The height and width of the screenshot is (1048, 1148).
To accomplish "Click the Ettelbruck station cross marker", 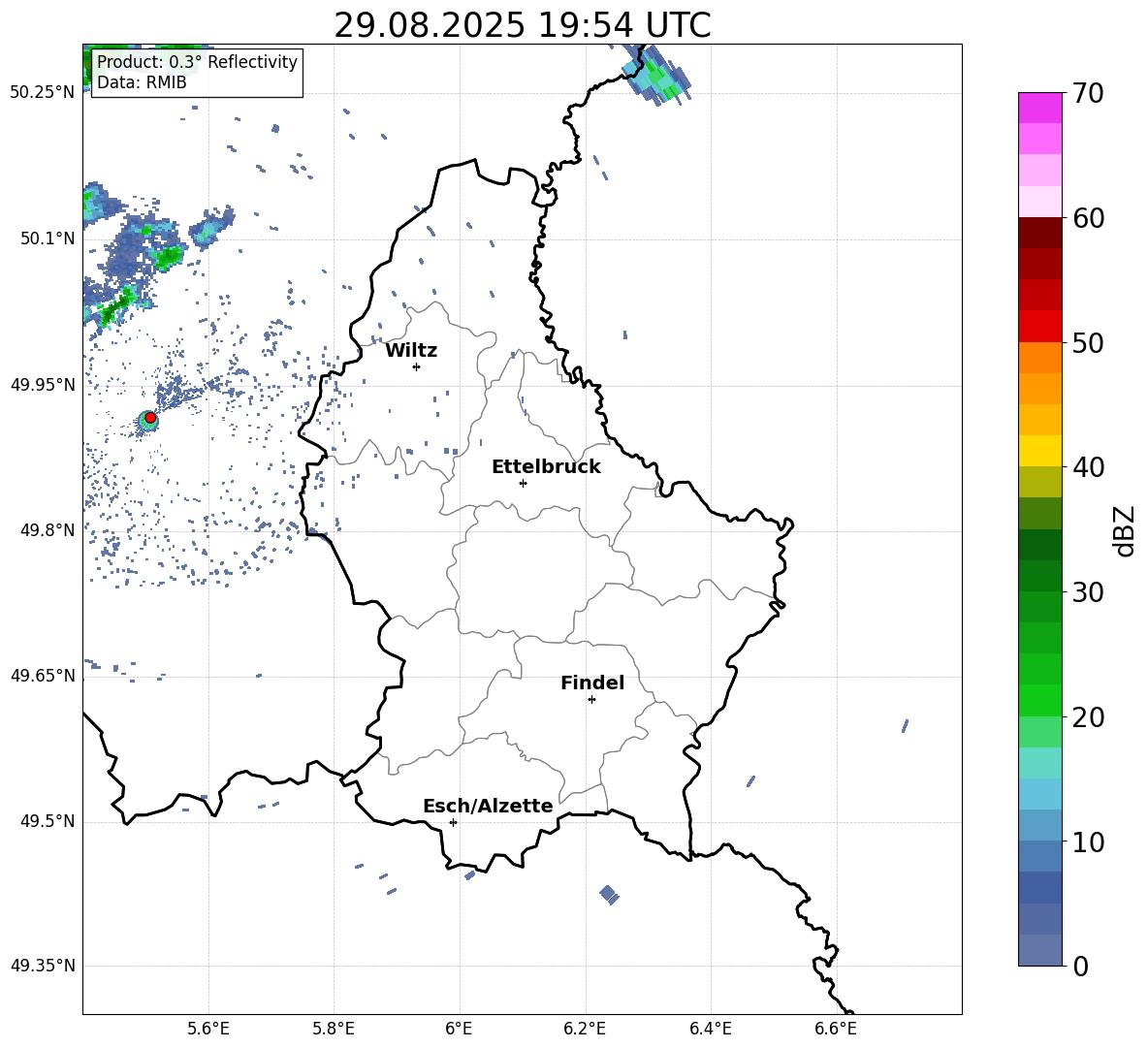I will pyautogui.click(x=523, y=483).
